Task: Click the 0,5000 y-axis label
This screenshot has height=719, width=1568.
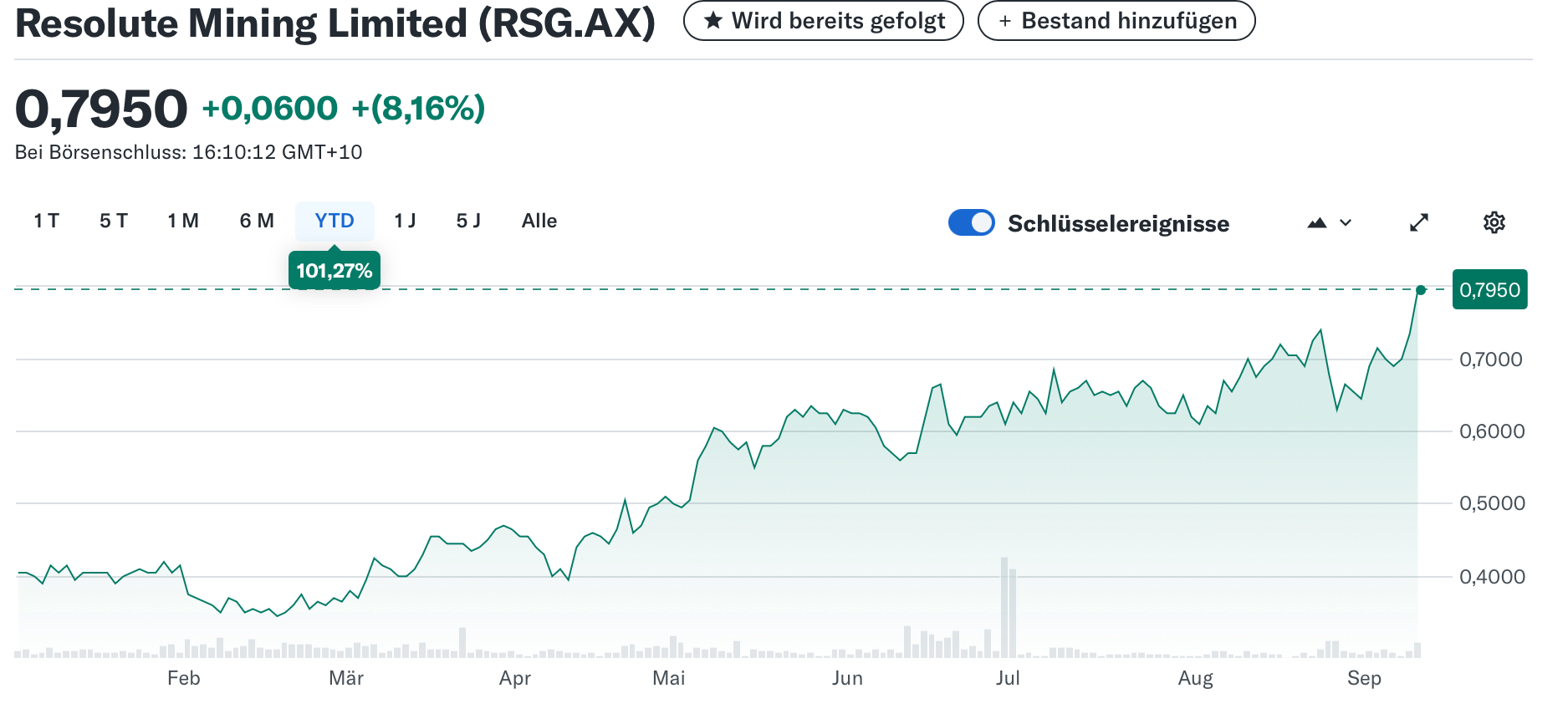Action: coord(1492,503)
